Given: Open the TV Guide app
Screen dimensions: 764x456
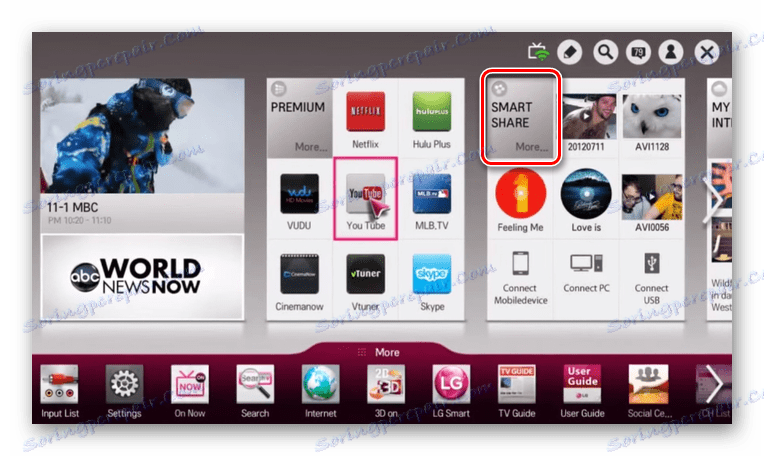Looking at the screenshot, I should point(516,391).
